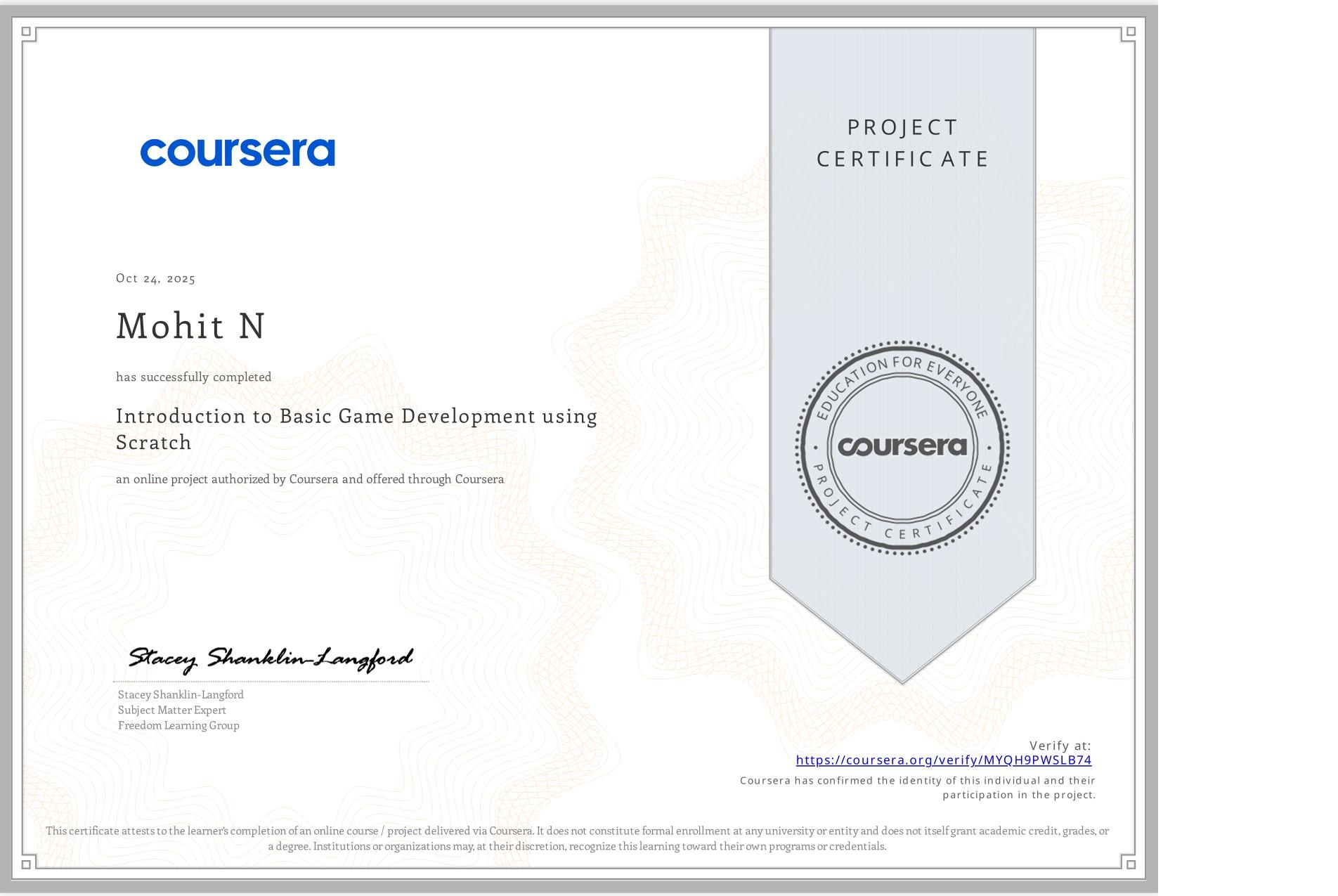Viewport: 1338px width, 896px height.
Task: Click 'Coursera has confirmed the identity' statement
Action: click(x=918, y=788)
